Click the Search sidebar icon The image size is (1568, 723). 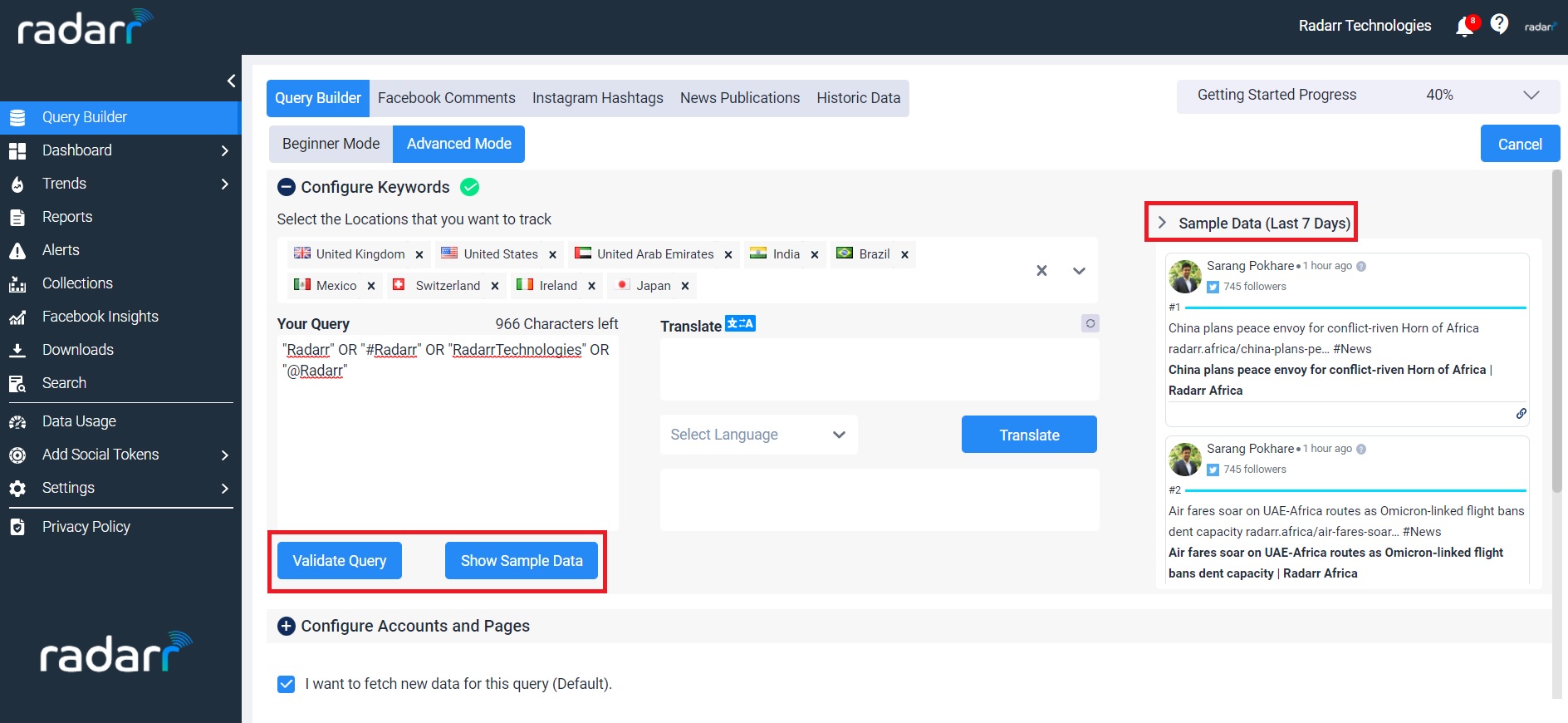click(17, 384)
